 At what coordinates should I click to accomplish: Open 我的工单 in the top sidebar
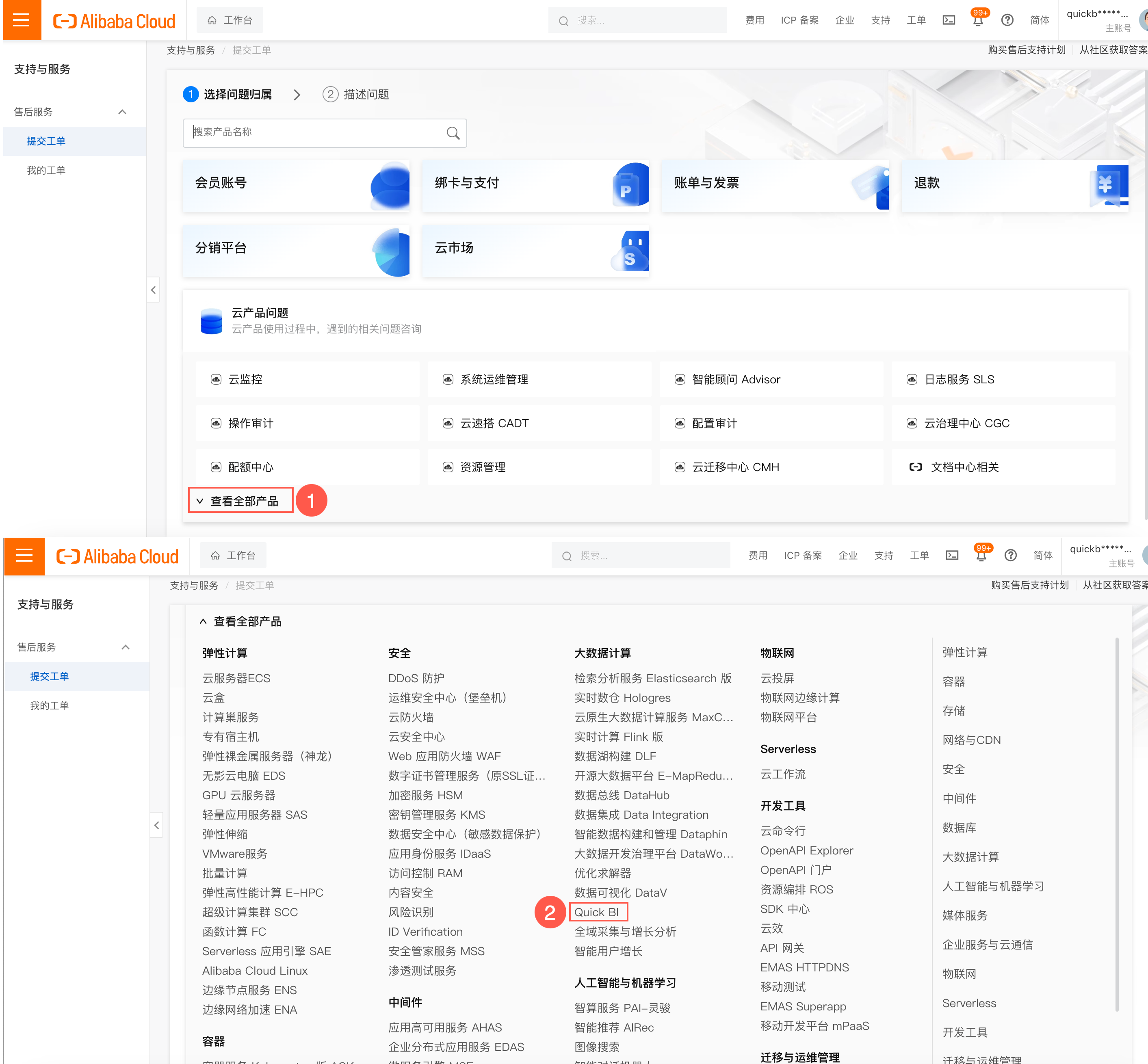(46, 171)
